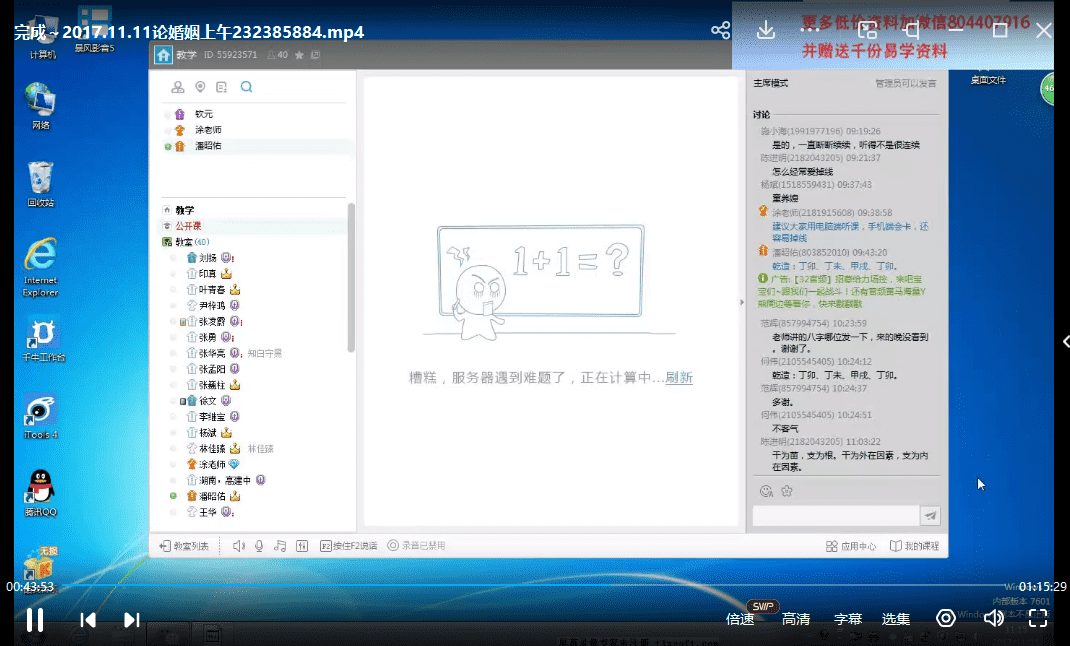
Task: Pause the video playback
Action: click(34, 620)
